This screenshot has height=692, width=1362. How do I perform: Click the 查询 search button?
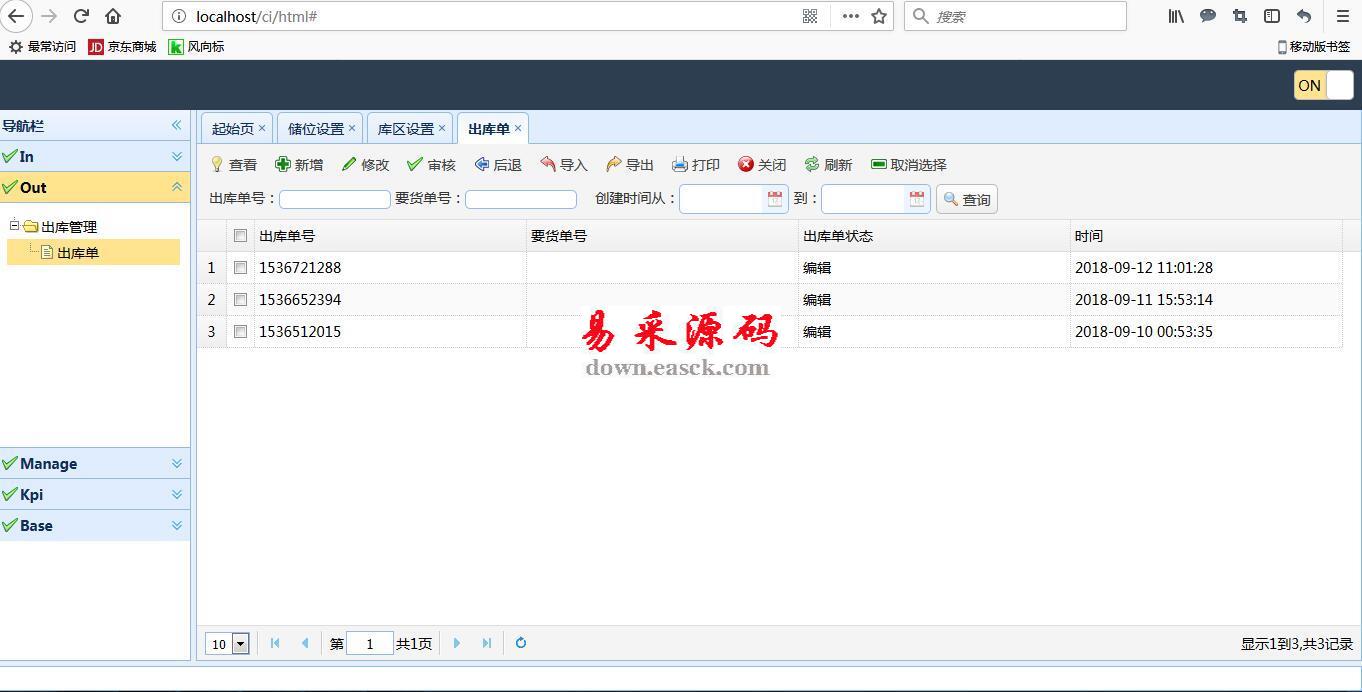pos(966,200)
